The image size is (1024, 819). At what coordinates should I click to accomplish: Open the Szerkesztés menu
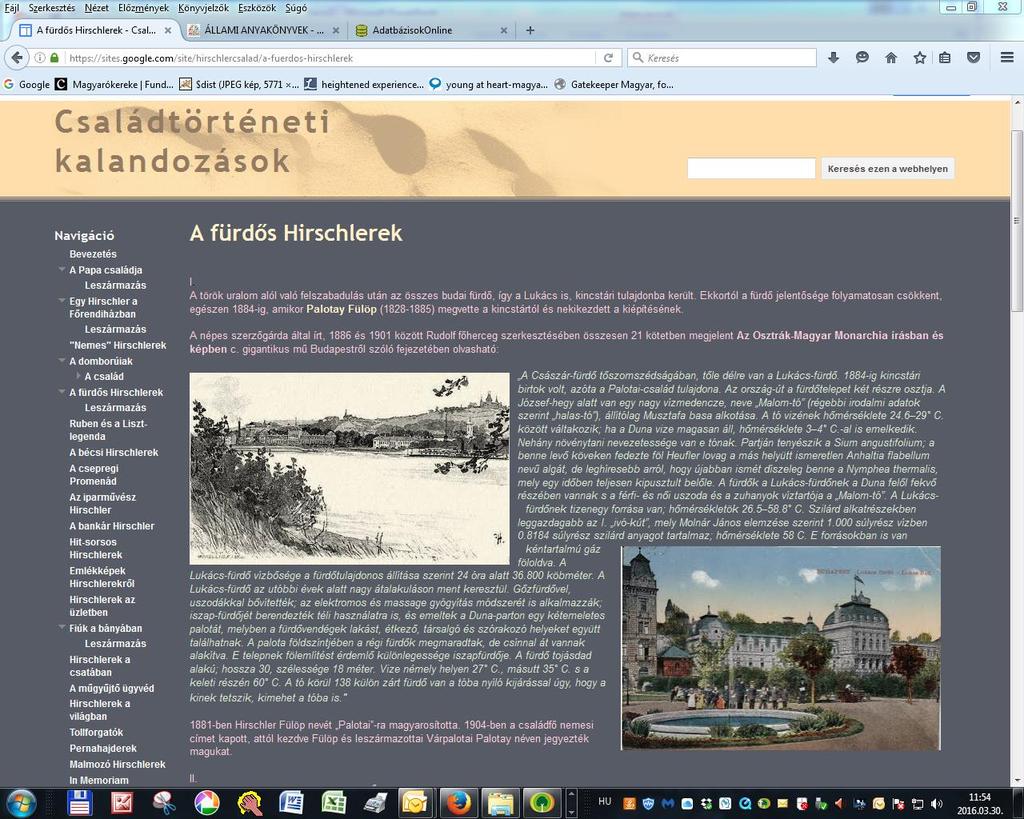52,8
